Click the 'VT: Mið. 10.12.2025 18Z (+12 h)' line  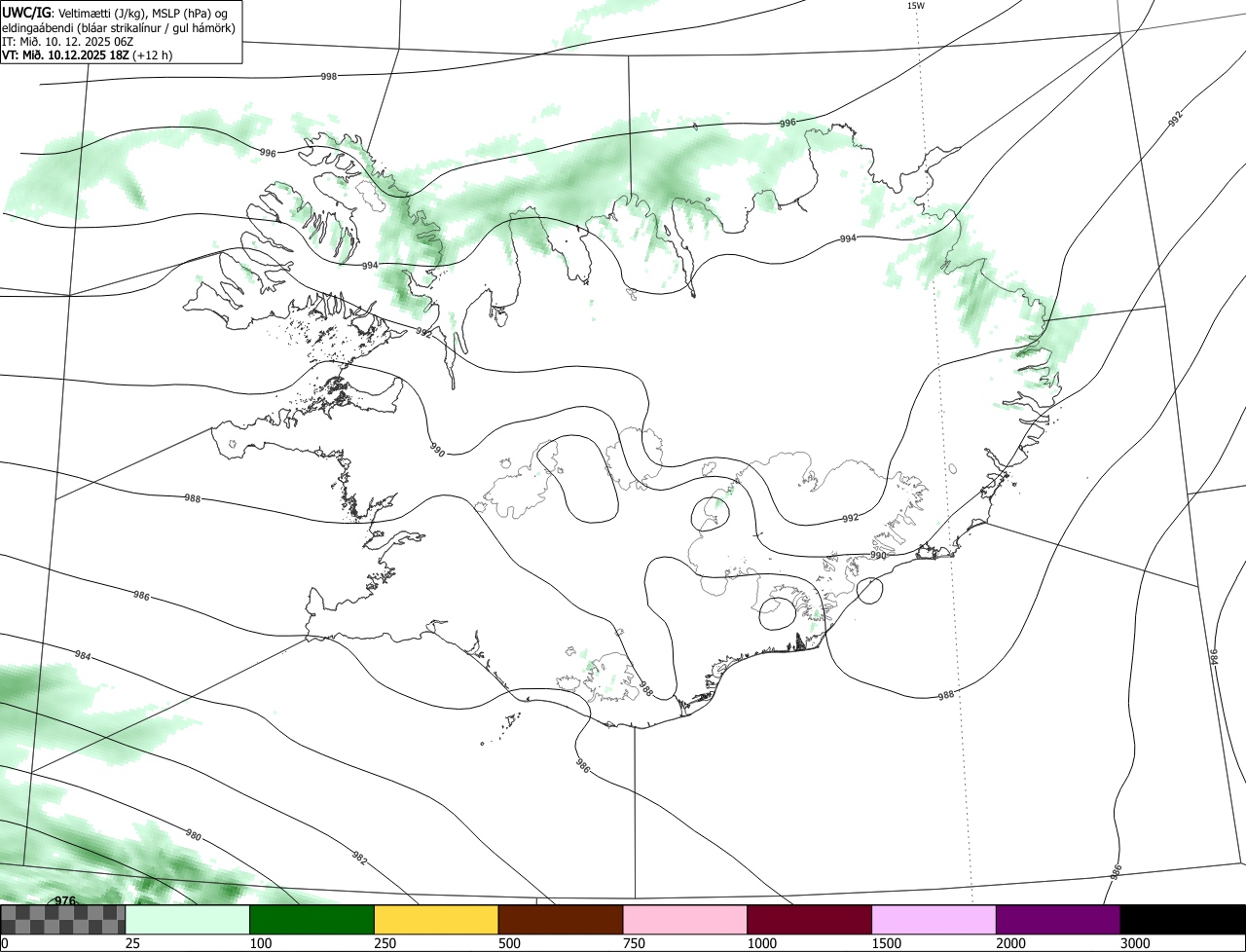[87, 55]
